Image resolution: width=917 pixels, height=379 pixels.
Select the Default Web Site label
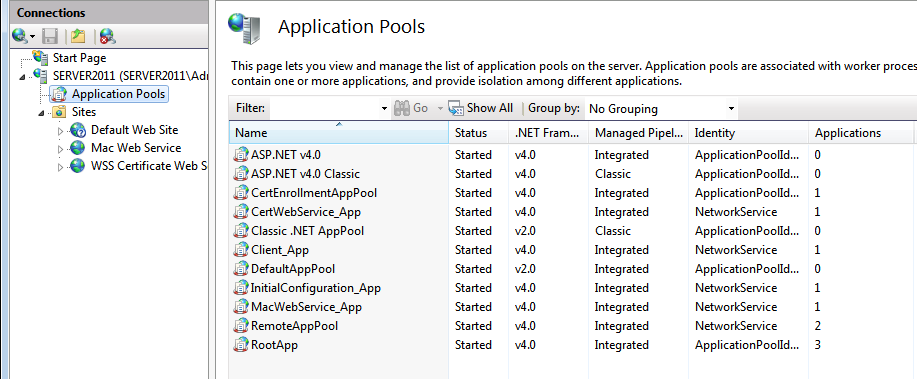click(x=135, y=130)
